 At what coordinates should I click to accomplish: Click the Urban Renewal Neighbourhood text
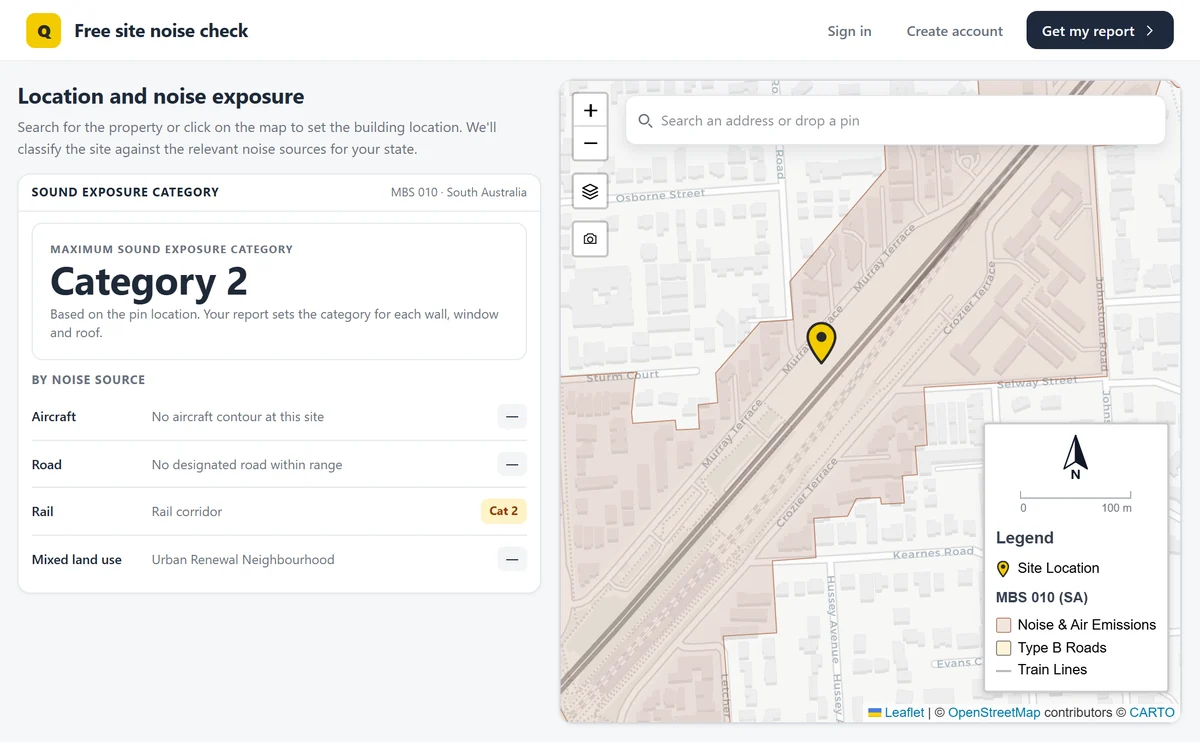click(x=243, y=560)
